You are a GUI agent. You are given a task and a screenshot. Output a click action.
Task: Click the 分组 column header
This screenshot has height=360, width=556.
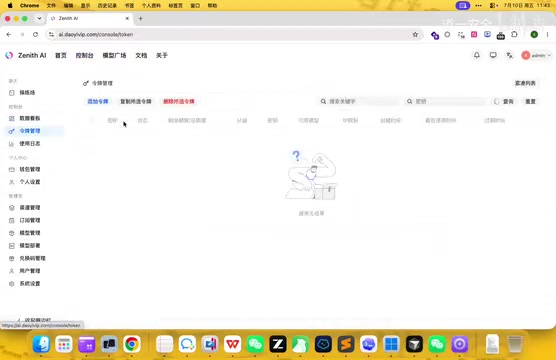coord(242,121)
